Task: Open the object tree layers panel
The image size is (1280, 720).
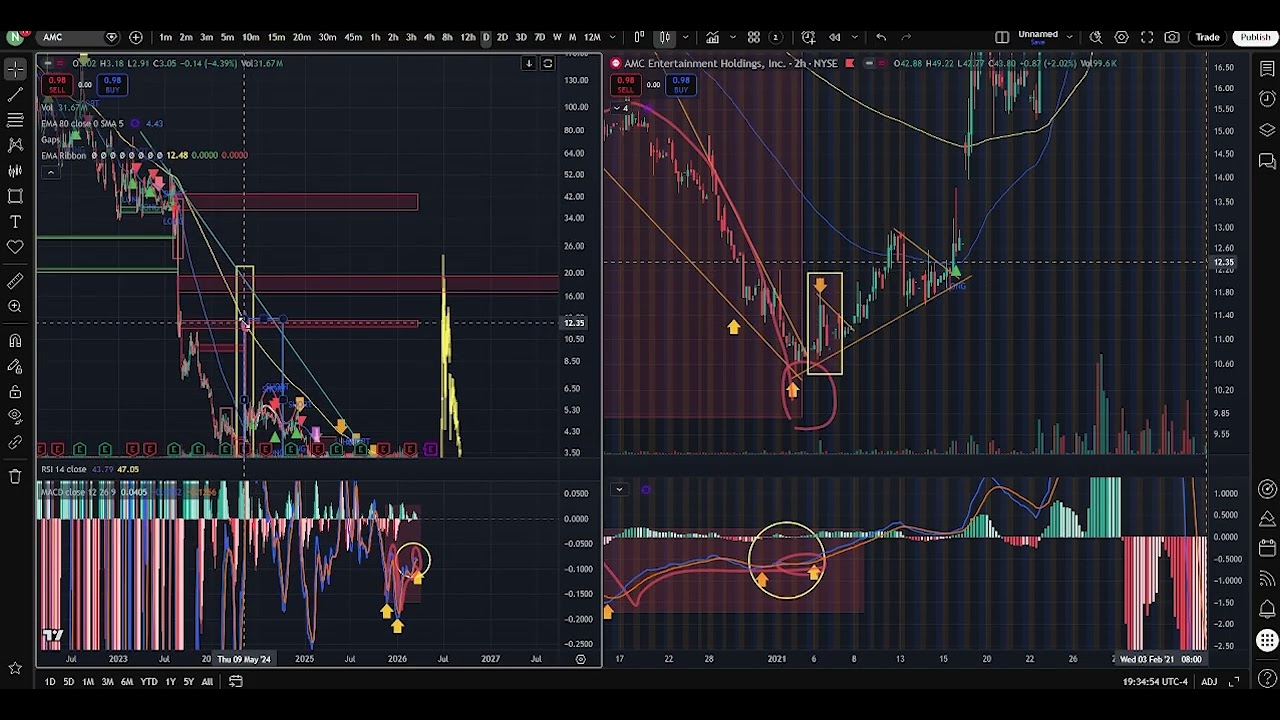Action: [x=1267, y=130]
